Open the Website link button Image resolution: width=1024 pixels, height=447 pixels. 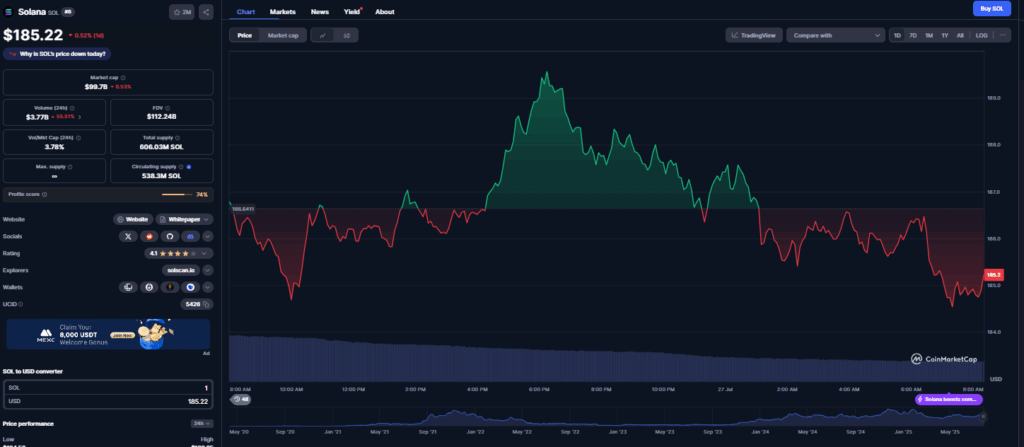[133, 220]
